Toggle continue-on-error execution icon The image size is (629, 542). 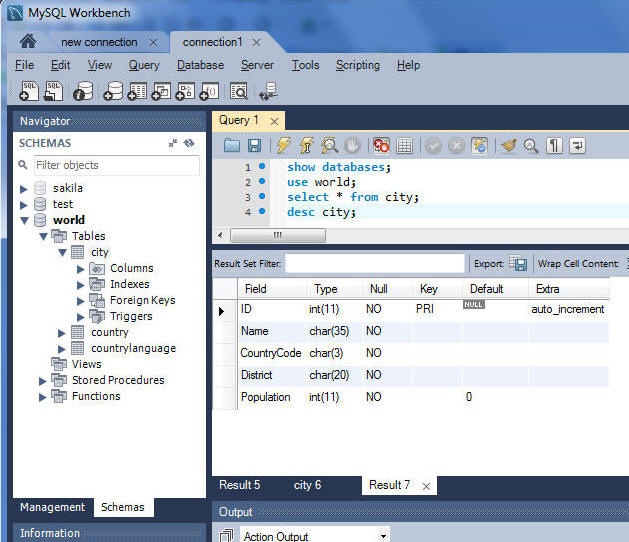click(x=381, y=146)
